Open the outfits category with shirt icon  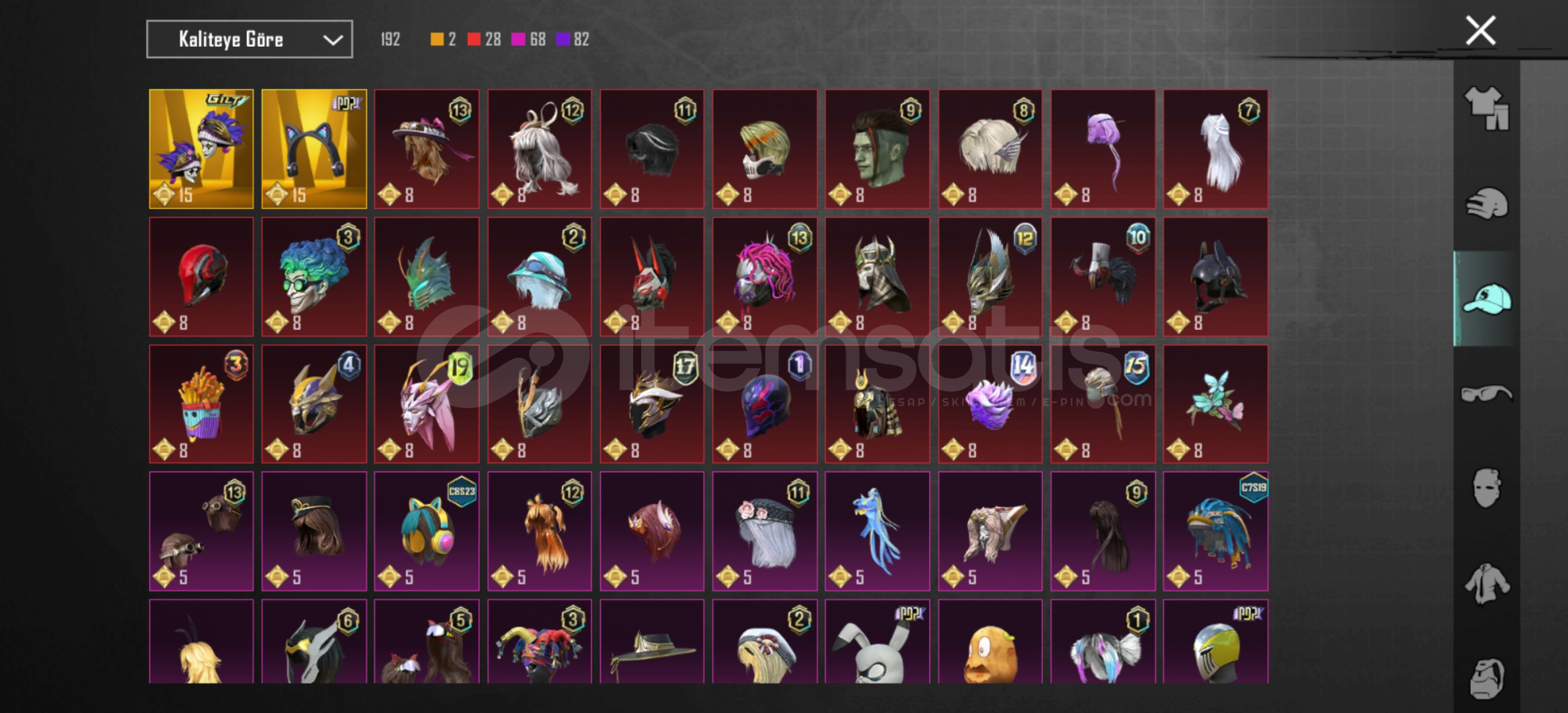coord(1487,108)
